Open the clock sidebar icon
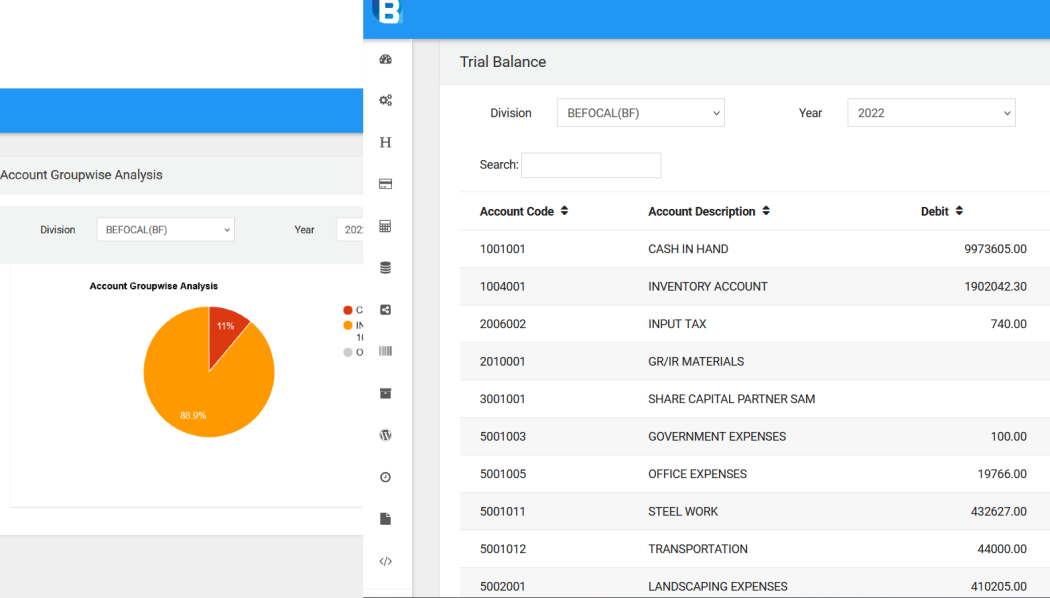 (x=386, y=478)
